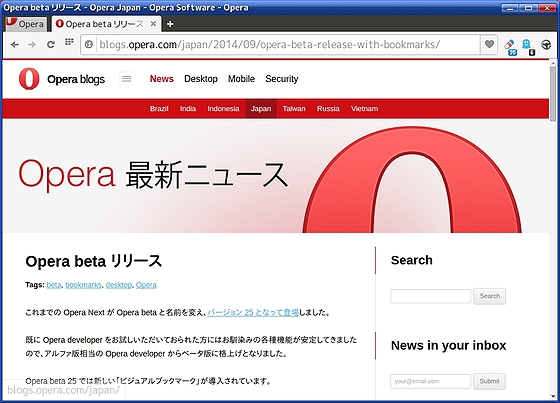This screenshot has width=560, height=403.
Task: Click the vertical scrollbar thumb
Action: [x=553, y=94]
